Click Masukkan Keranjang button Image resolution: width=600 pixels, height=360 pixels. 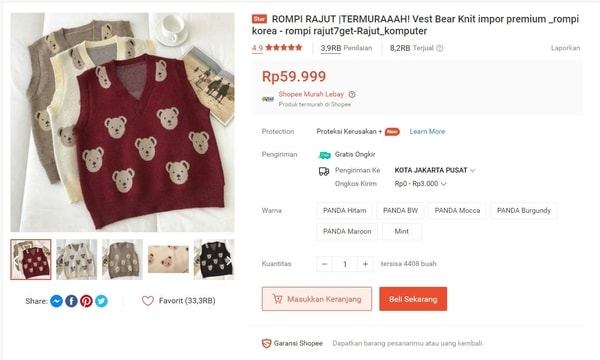(x=317, y=299)
